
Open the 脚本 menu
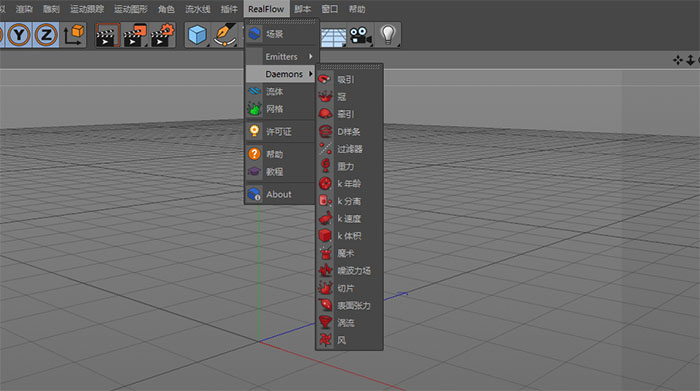coord(302,9)
